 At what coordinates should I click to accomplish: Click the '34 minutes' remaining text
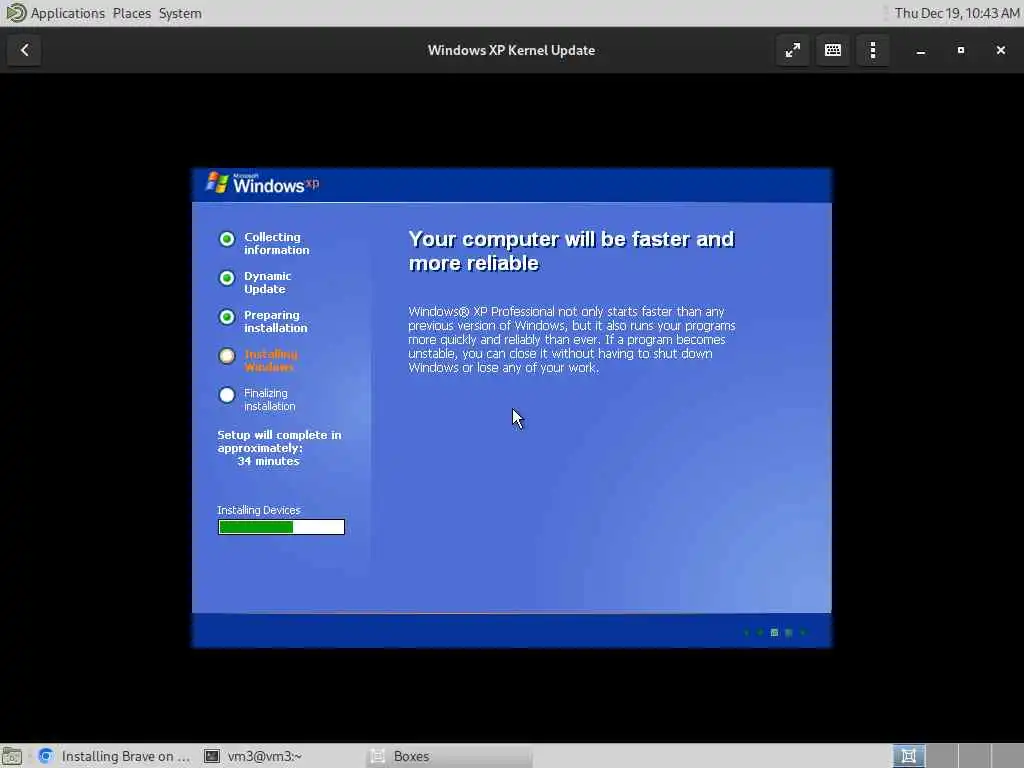click(268, 461)
